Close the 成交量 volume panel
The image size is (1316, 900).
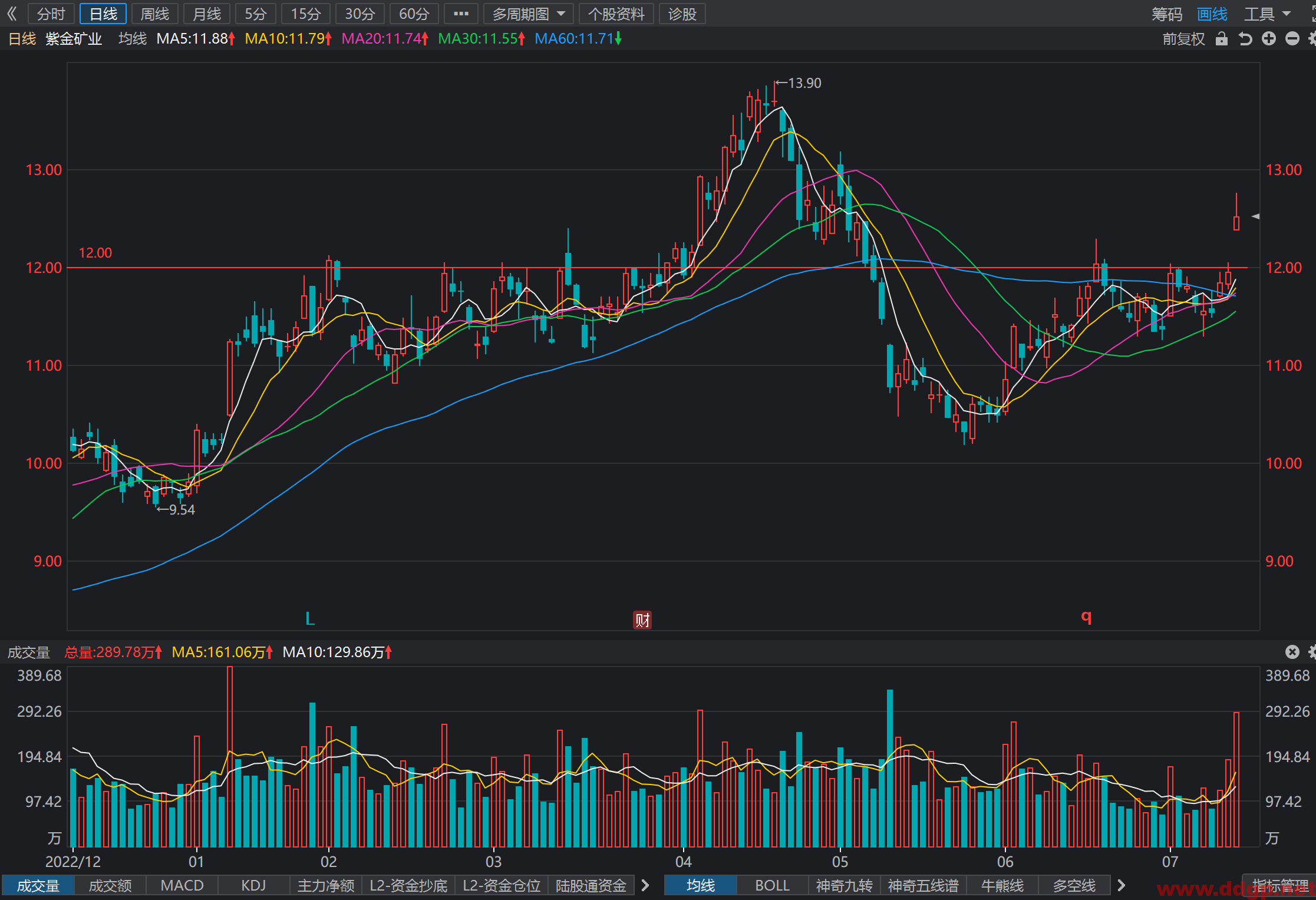(1292, 651)
